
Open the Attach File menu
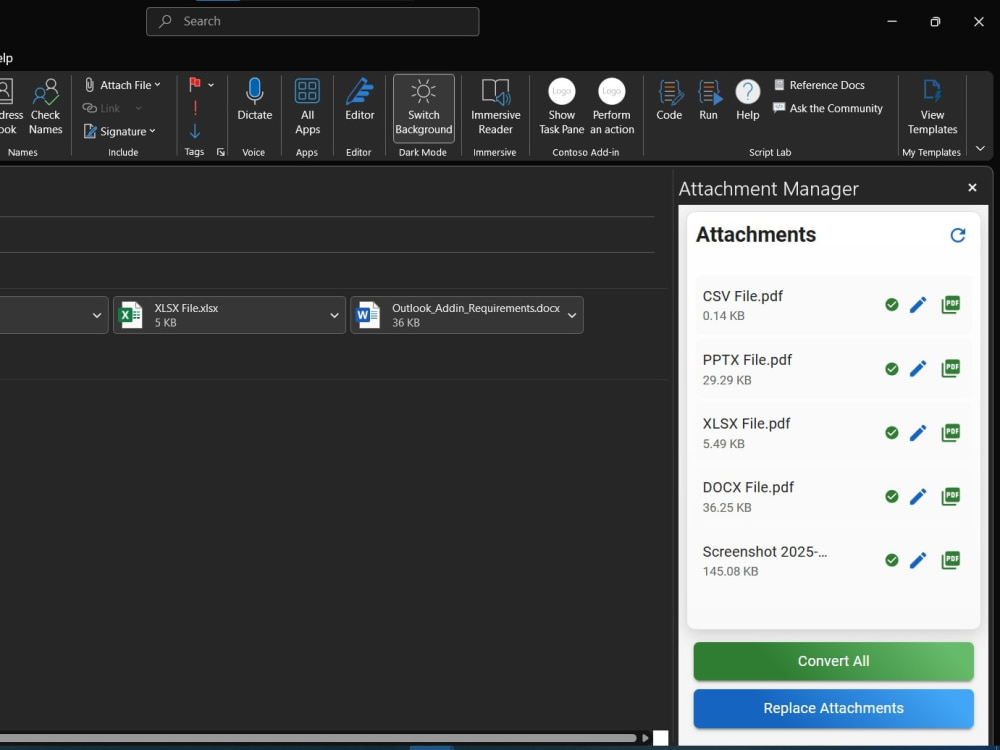coord(123,85)
